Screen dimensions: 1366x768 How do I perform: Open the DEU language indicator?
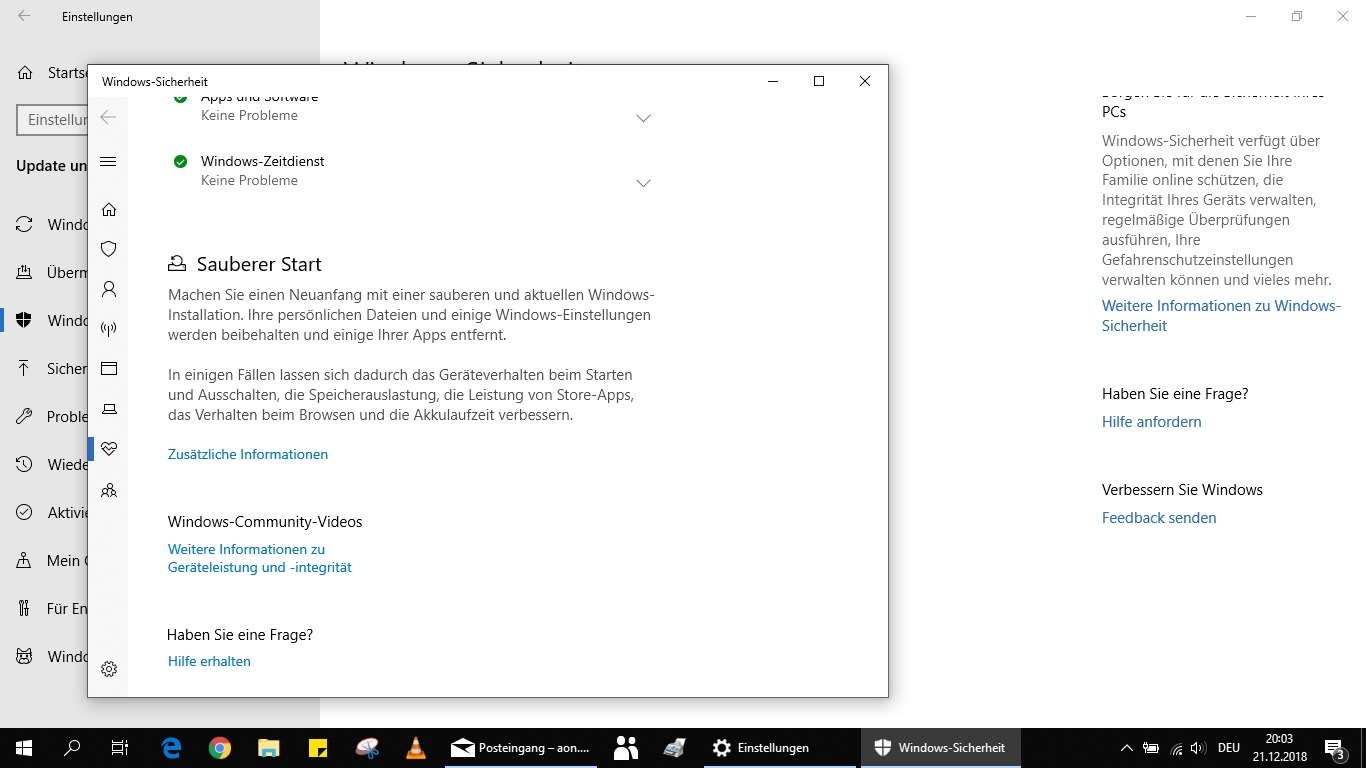1229,748
